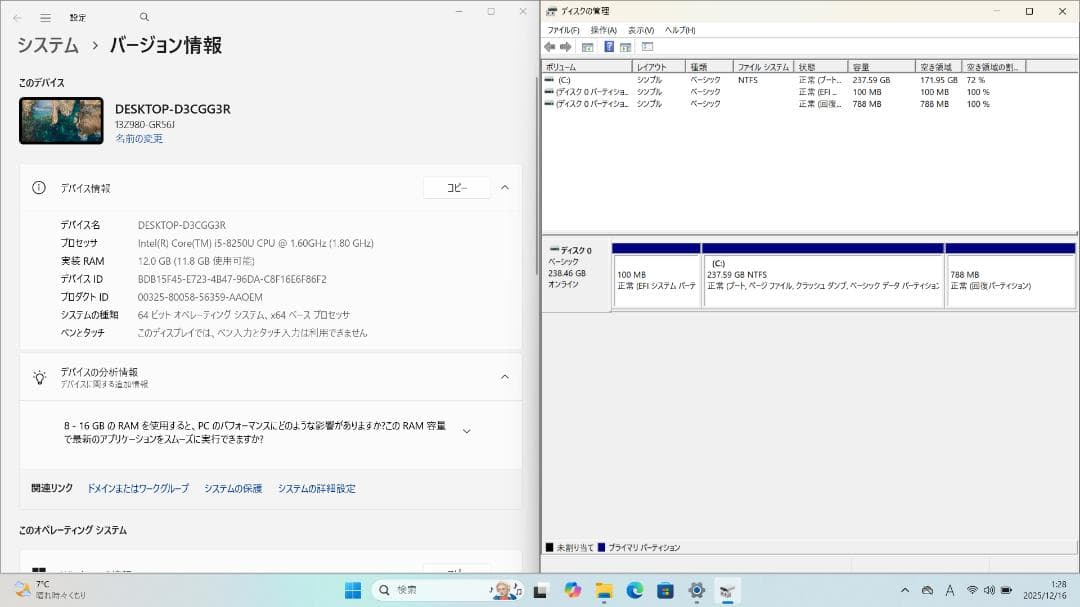Click the back arrow in the Settings app
The image size is (1080, 607).
click(x=17, y=16)
